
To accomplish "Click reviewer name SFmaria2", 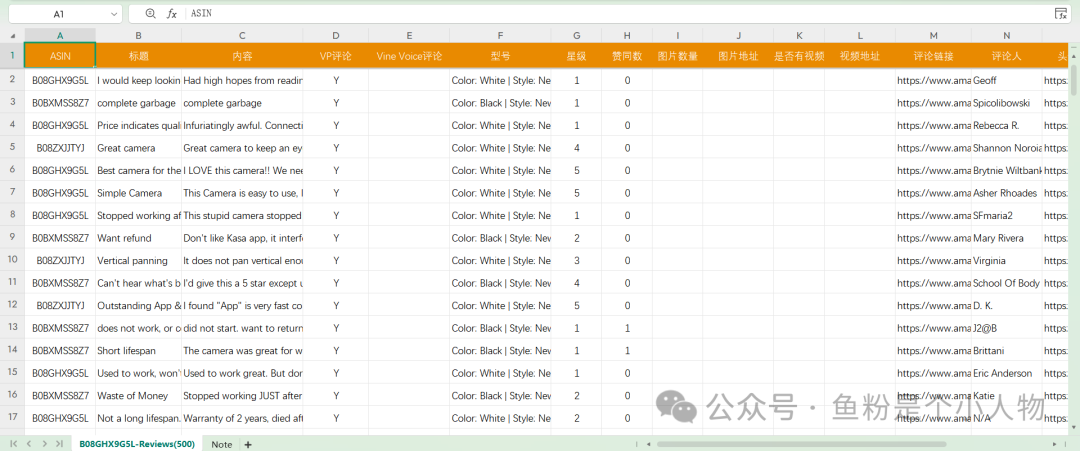I will coord(993,216).
